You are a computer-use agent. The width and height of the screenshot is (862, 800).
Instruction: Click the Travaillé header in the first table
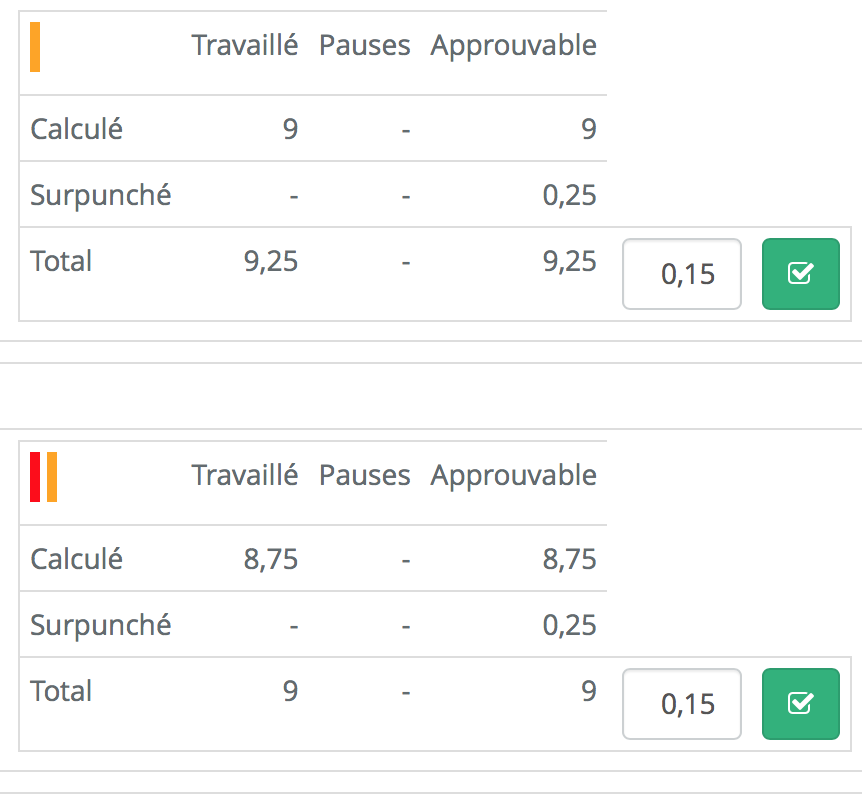(245, 45)
